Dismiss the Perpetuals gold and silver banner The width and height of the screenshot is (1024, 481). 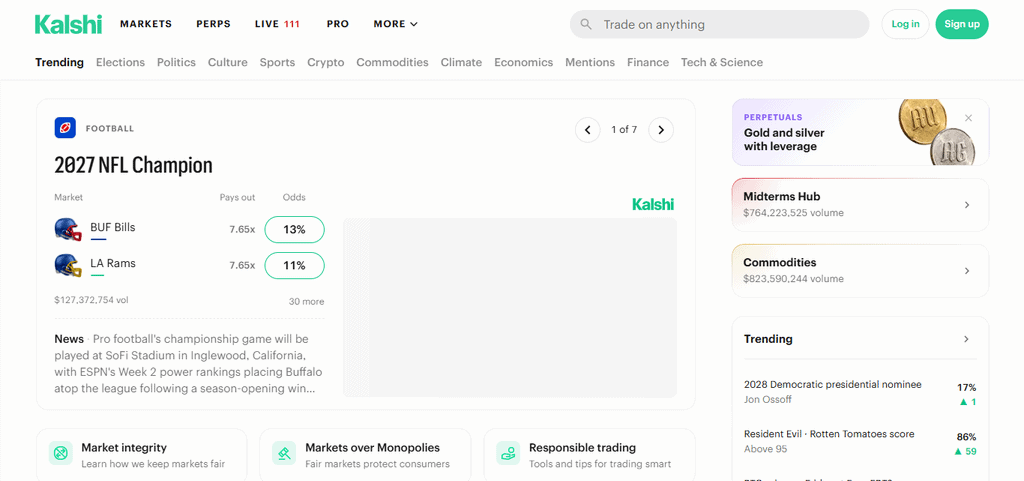(968, 118)
